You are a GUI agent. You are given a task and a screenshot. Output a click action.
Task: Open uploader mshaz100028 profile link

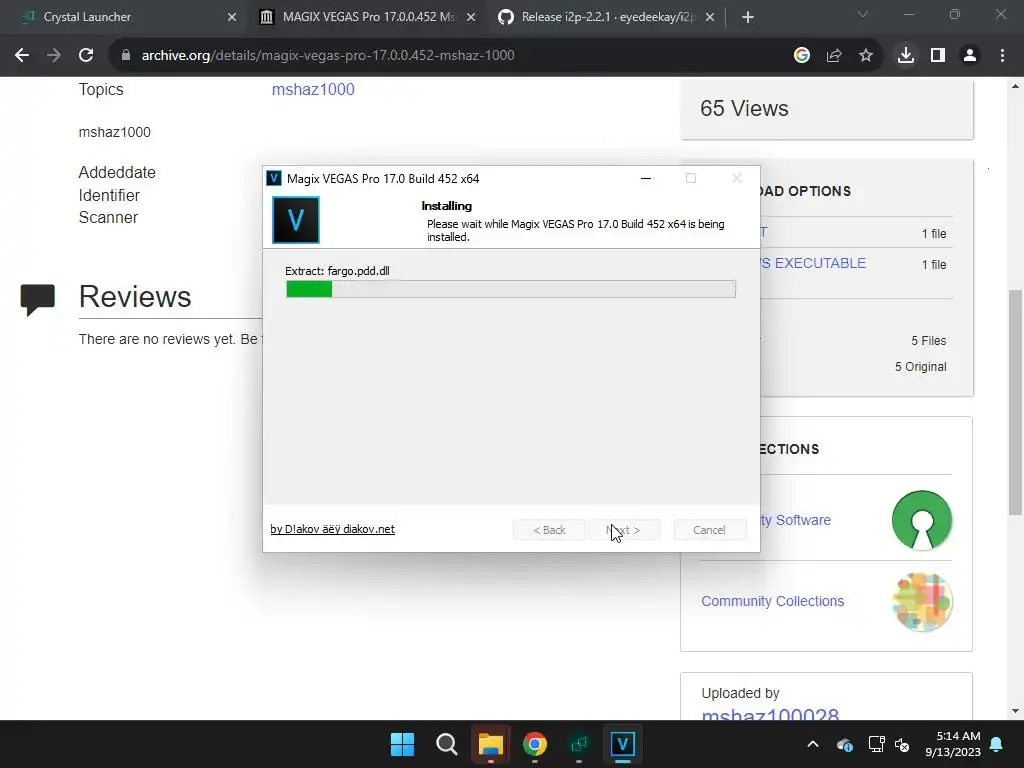tap(770, 714)
